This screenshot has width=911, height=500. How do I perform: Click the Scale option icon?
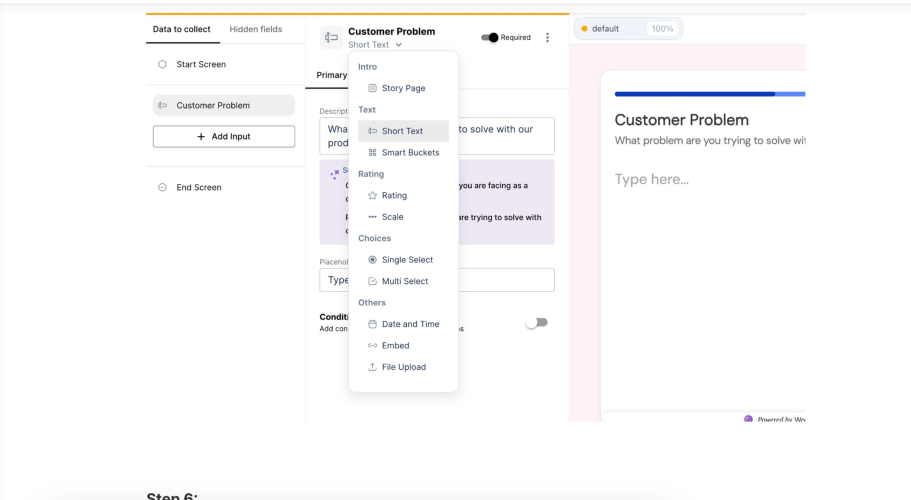(373, 217)
